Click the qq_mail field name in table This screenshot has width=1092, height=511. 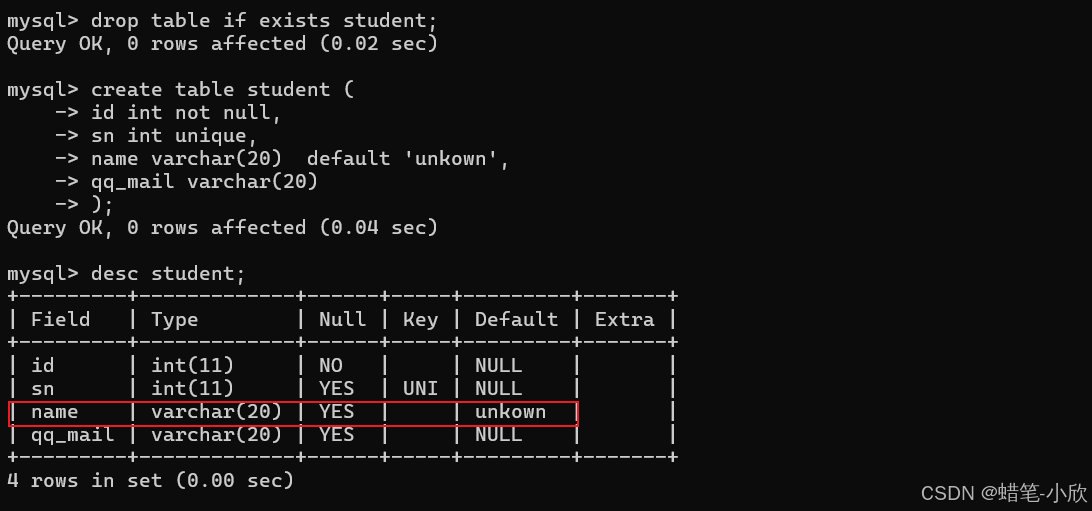72,435
